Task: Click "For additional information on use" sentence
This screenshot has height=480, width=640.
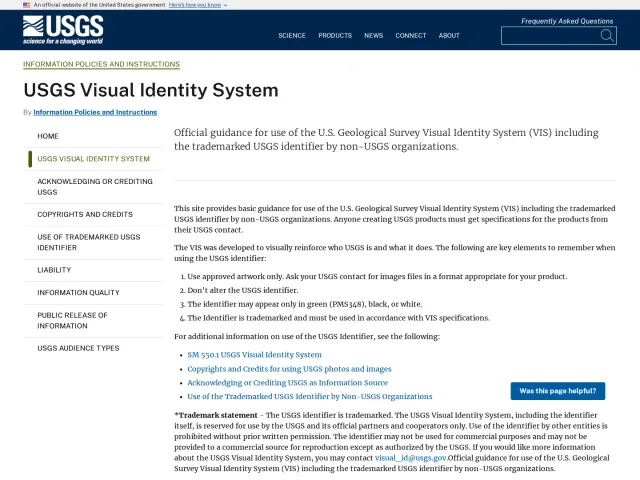Action: (307, 336)
